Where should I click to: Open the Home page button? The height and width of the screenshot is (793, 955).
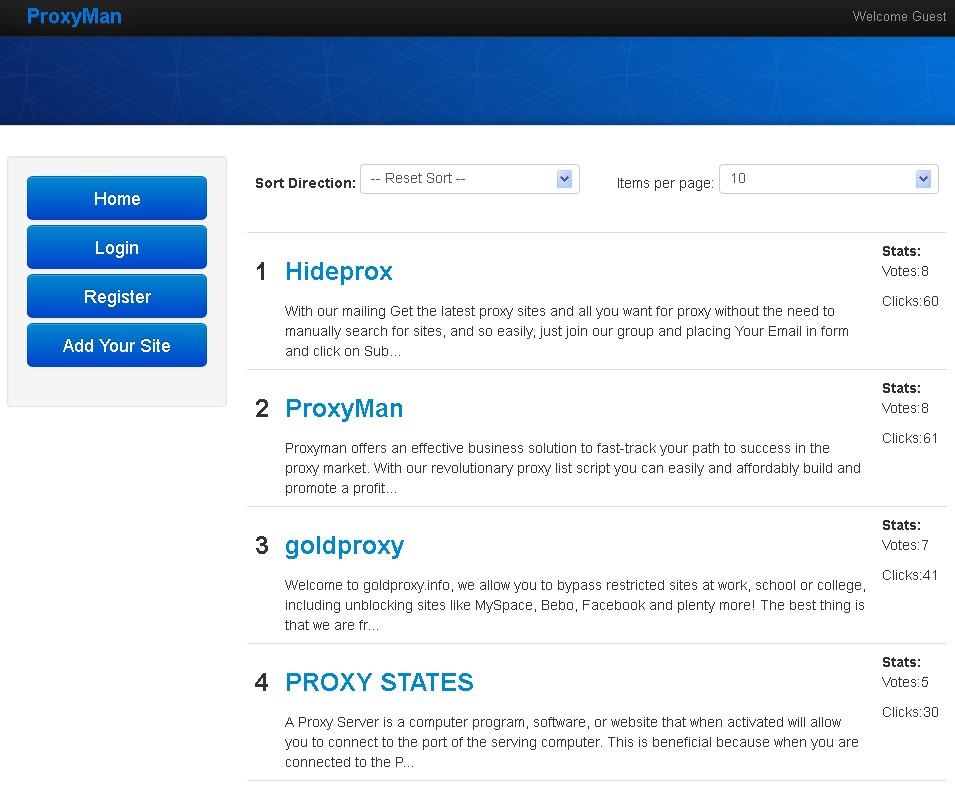click(117, 198)
